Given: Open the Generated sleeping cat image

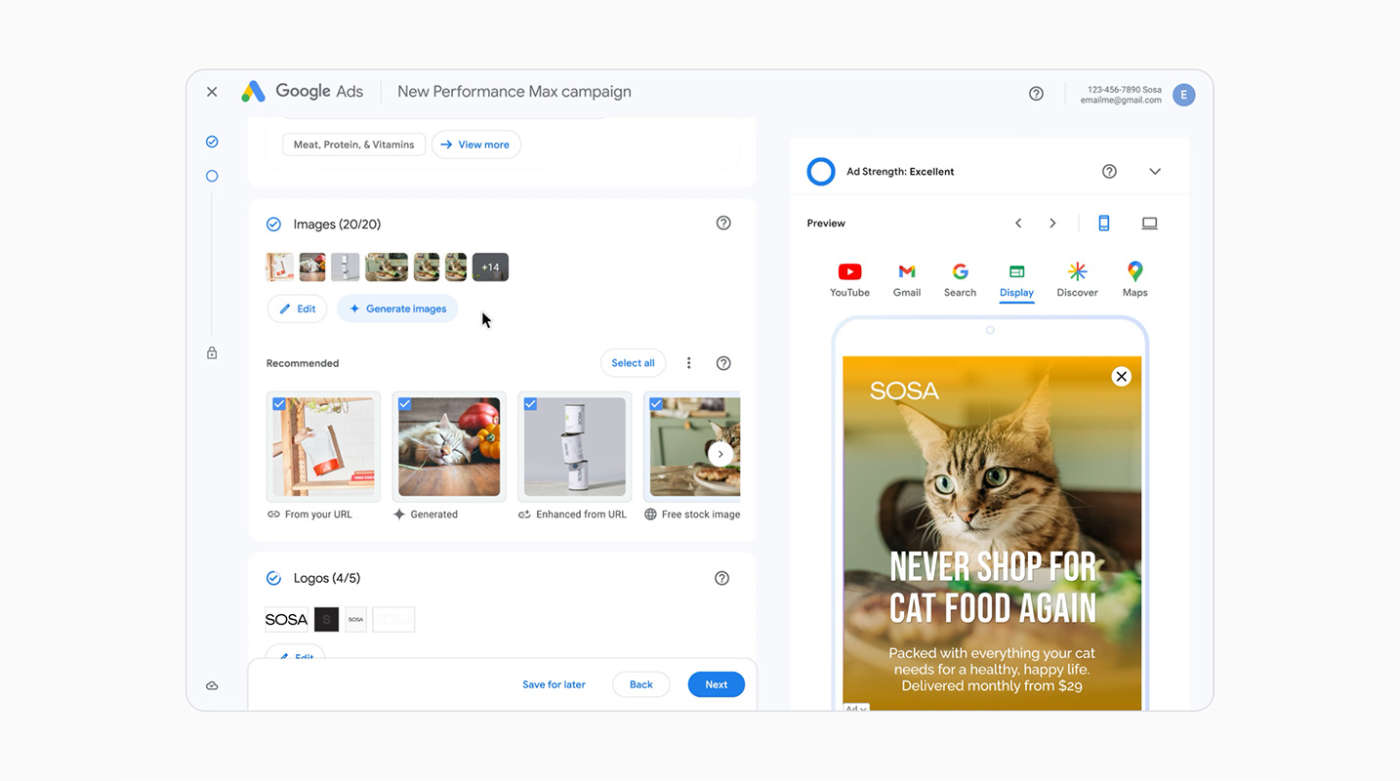Looking at the screenshot, I should click(449, 446).
